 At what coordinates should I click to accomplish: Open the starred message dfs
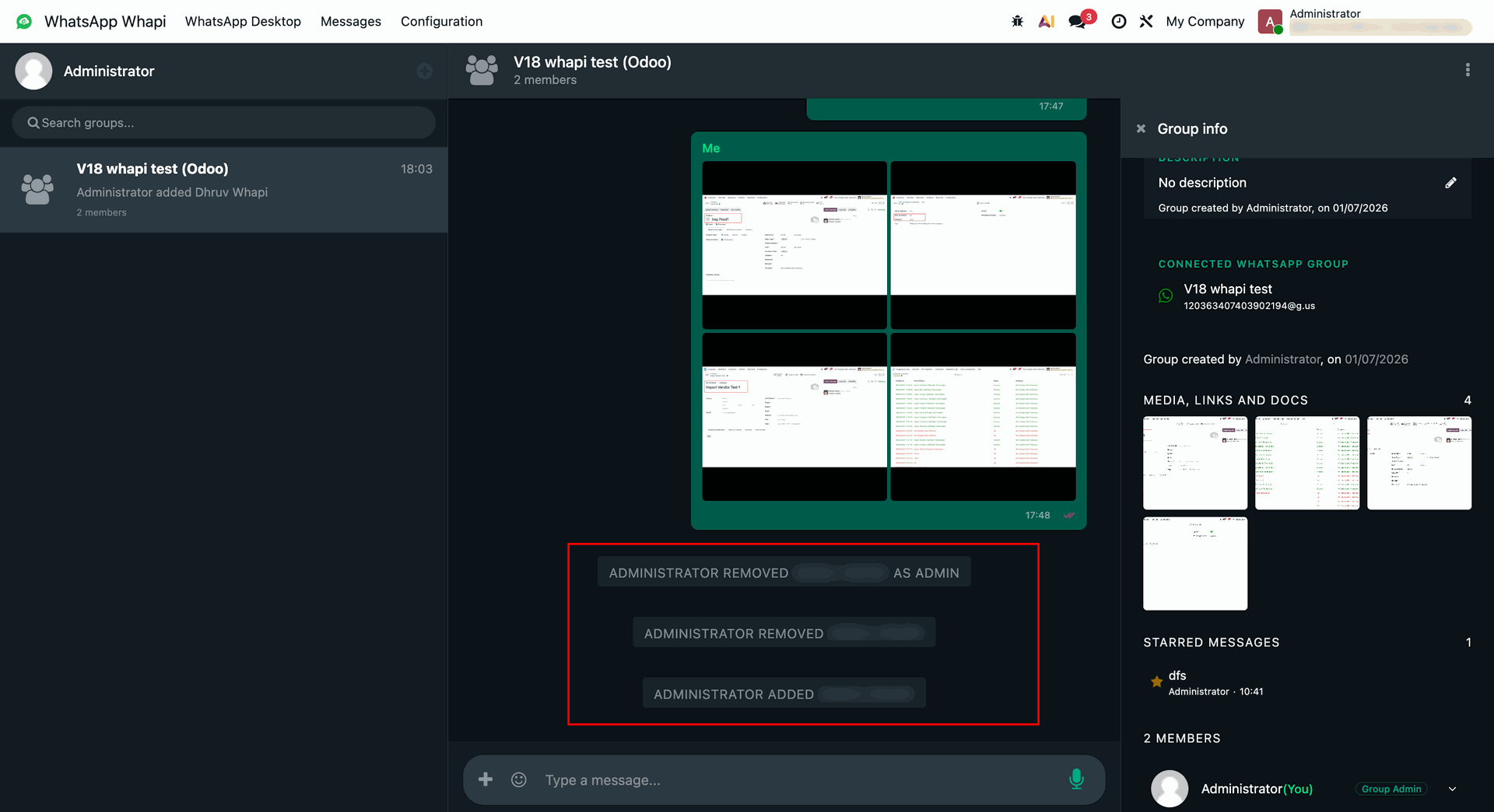(1177, 675)
